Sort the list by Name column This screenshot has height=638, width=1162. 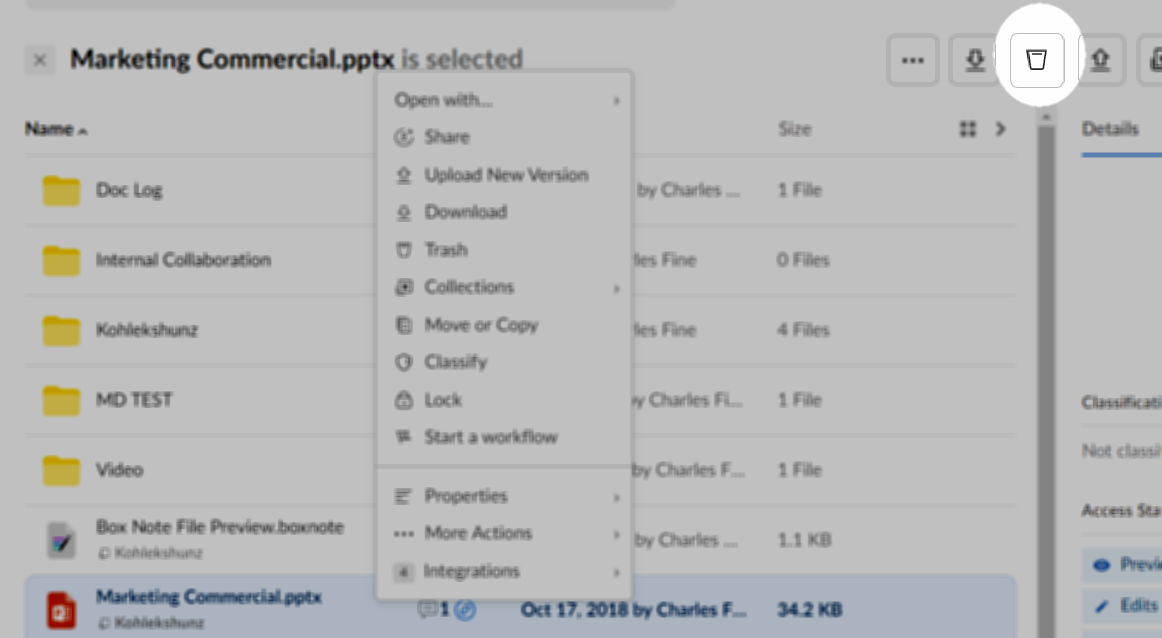pyautogui.click(x=49, y=129)
